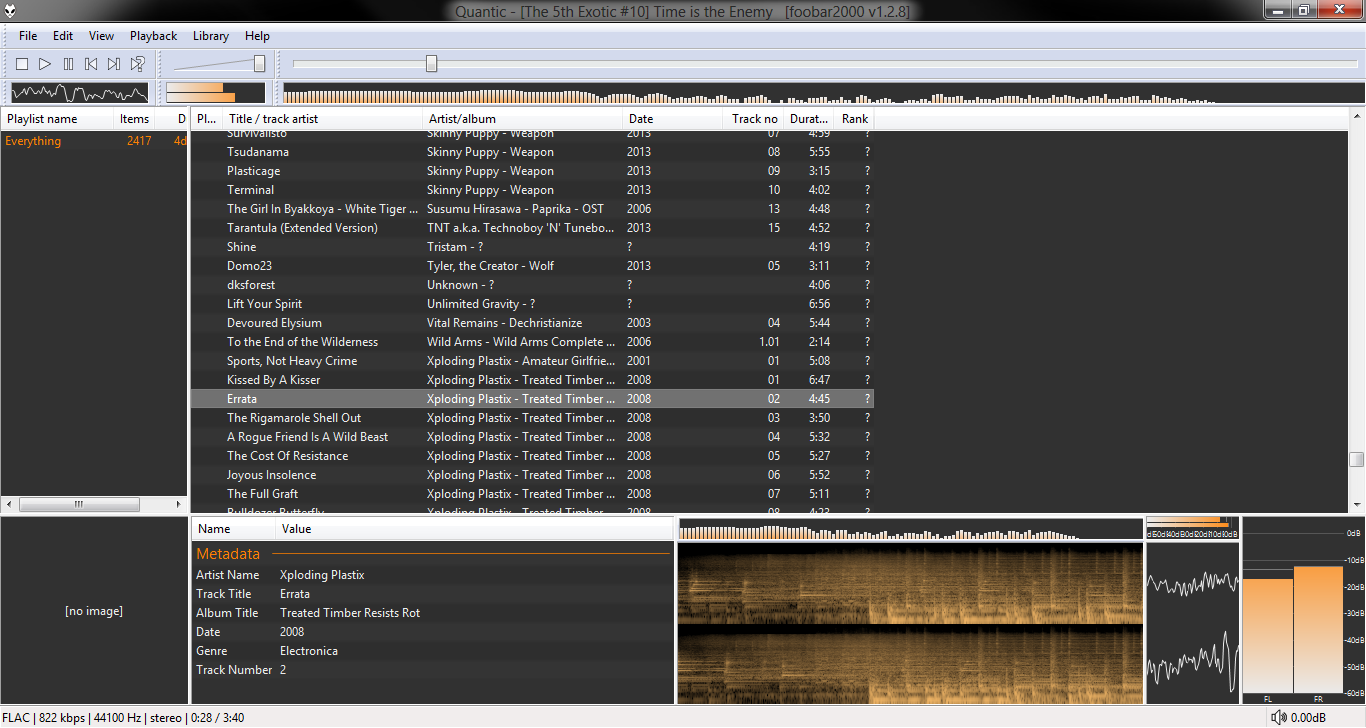The height and width of the screenshot is (728, 1366).
Task: Select the track Kissed By A Kisser
Action: tap(532, 380)
